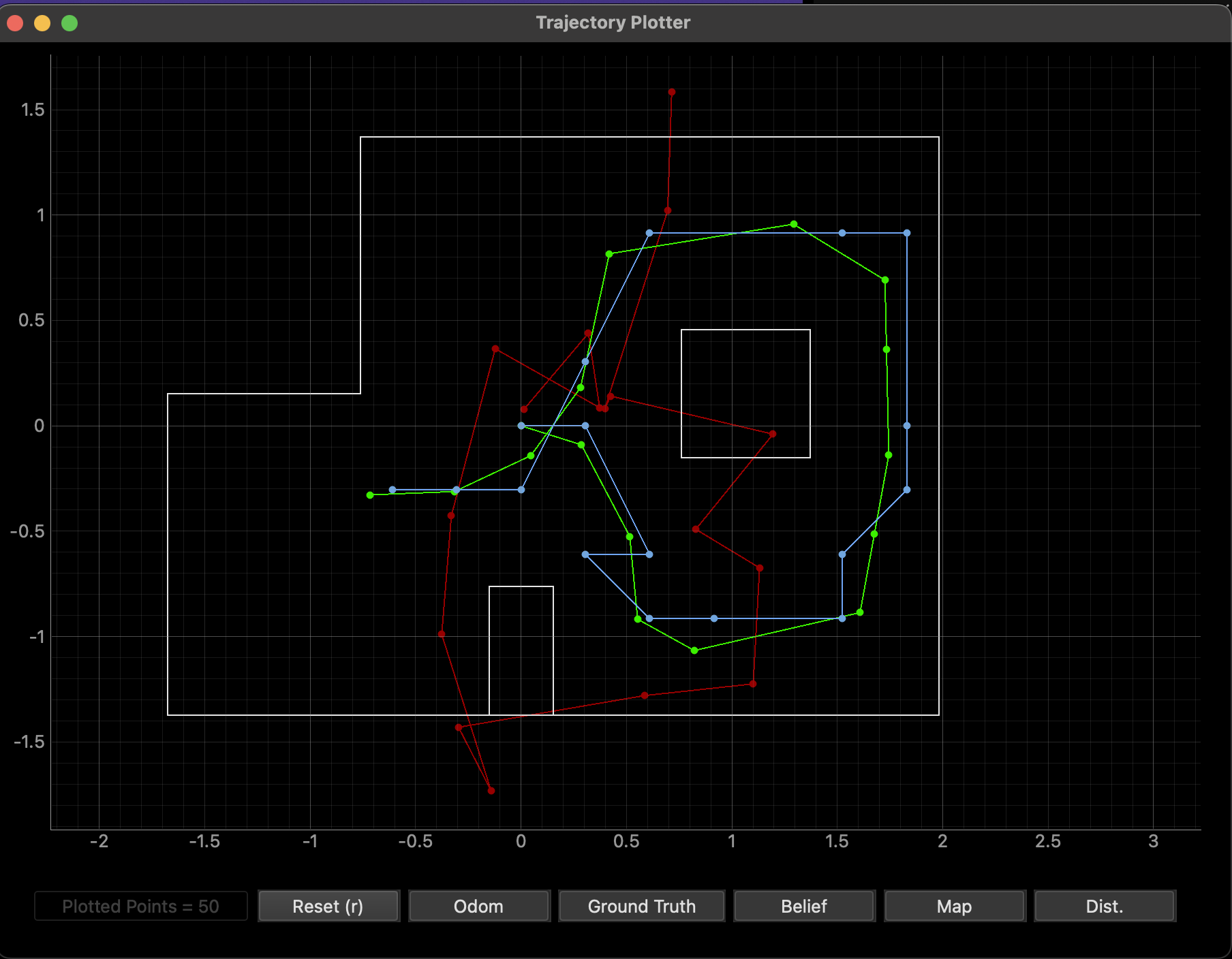Show the Dist. distribution button
This screenshot has width=1232, height=959.
[1105, 906]
